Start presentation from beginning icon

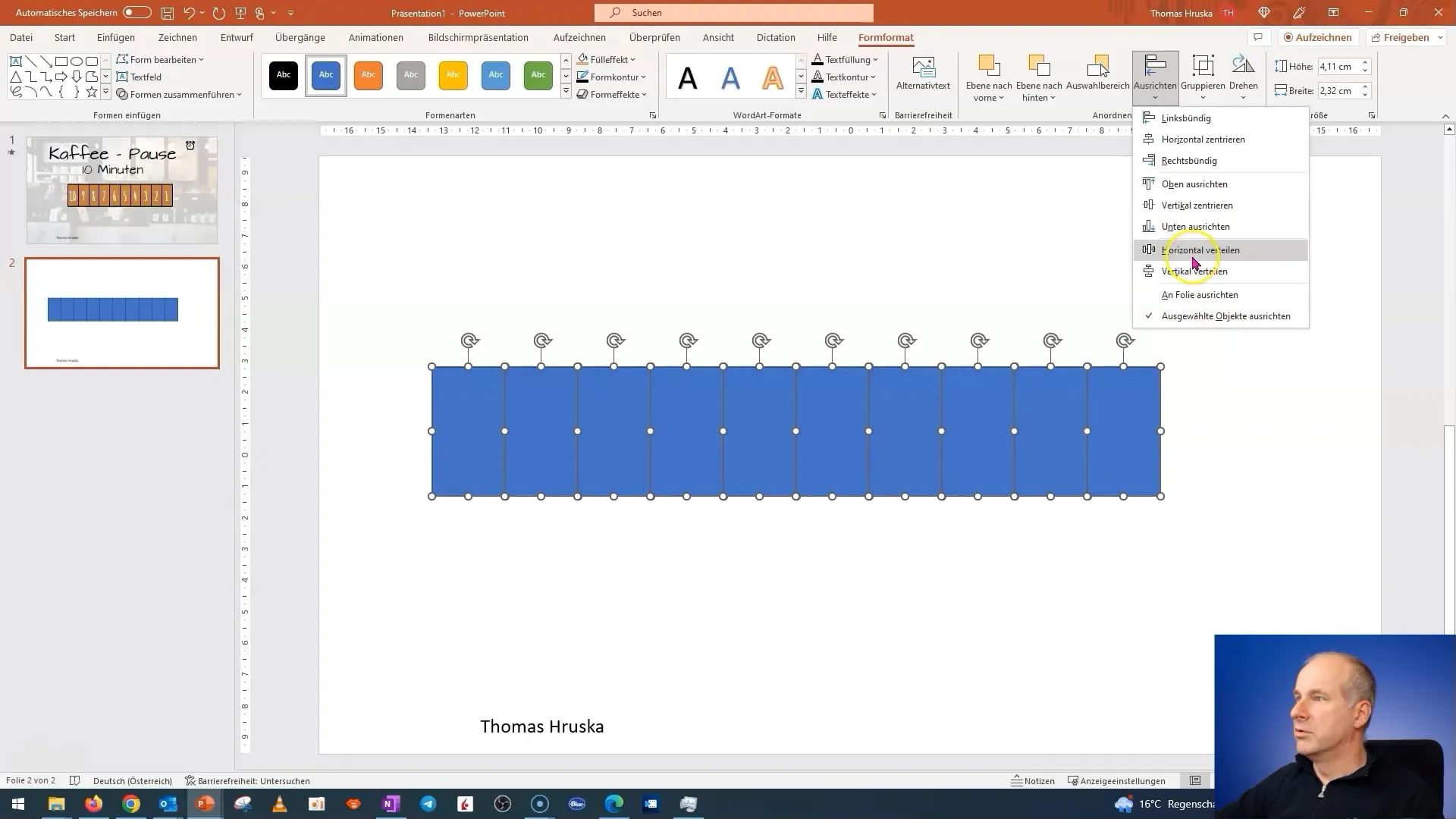tap(240, 13)
